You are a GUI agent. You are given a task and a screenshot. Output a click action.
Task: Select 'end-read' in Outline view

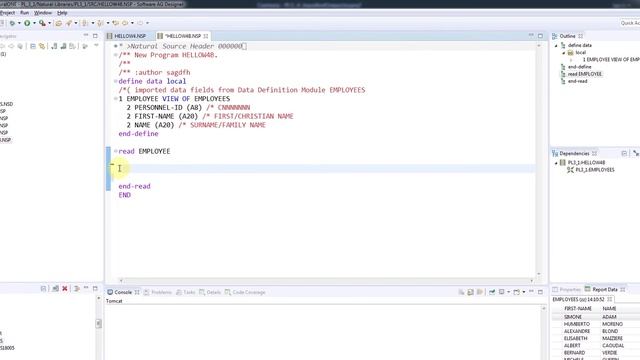pos(578,81)
